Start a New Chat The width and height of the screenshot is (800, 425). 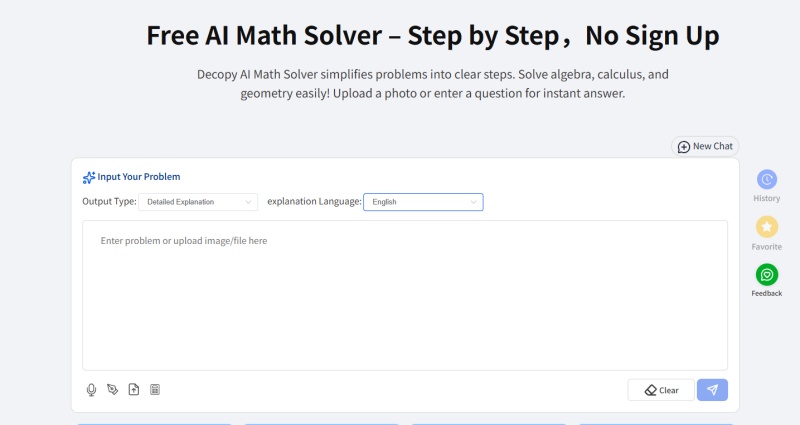click(705, 146)
